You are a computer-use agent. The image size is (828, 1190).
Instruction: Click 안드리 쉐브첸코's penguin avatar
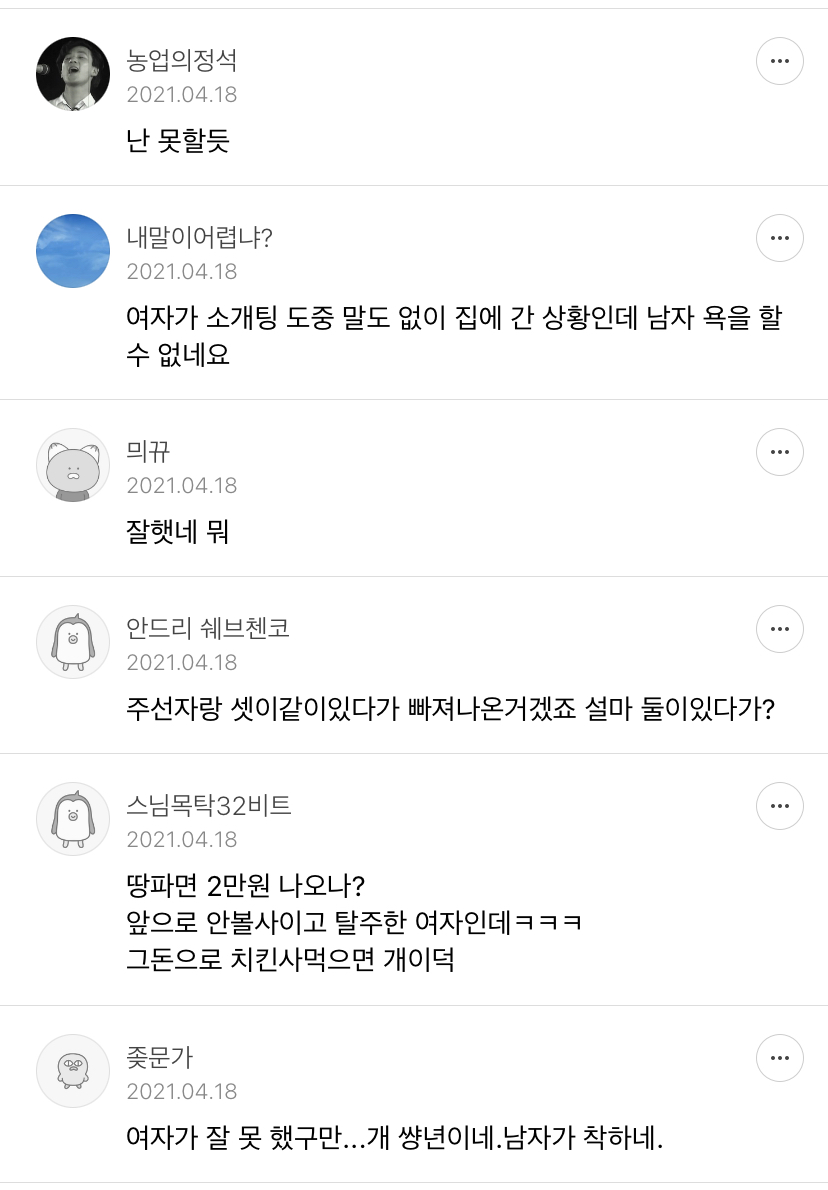point(73,642)
